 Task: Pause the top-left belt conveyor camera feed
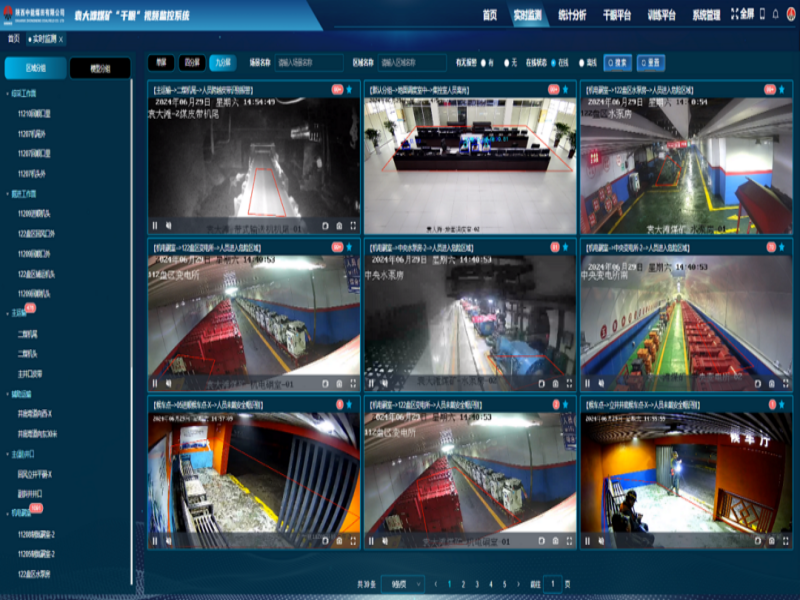pos(155,226)
